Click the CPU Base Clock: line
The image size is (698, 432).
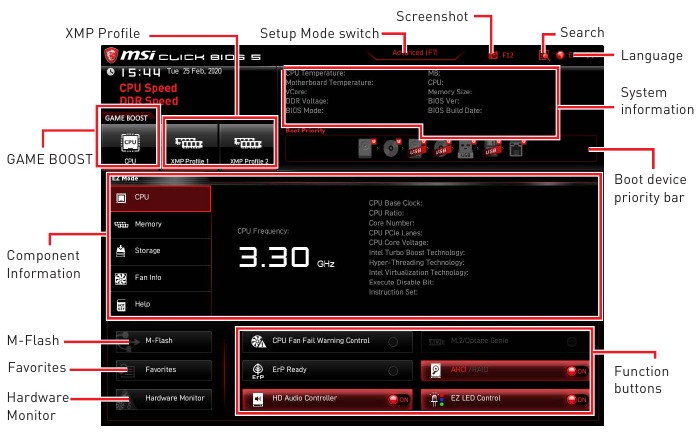tap(395, 203)
